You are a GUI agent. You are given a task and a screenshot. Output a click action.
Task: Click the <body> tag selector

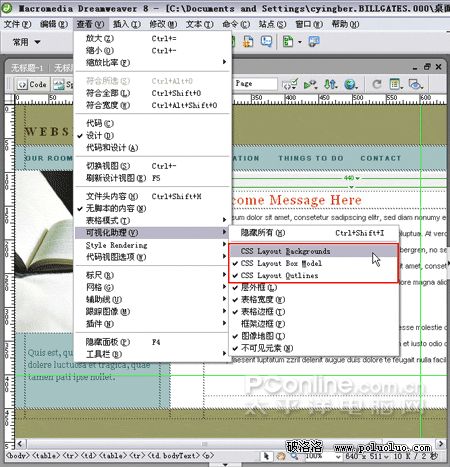[x=18, y=456]
